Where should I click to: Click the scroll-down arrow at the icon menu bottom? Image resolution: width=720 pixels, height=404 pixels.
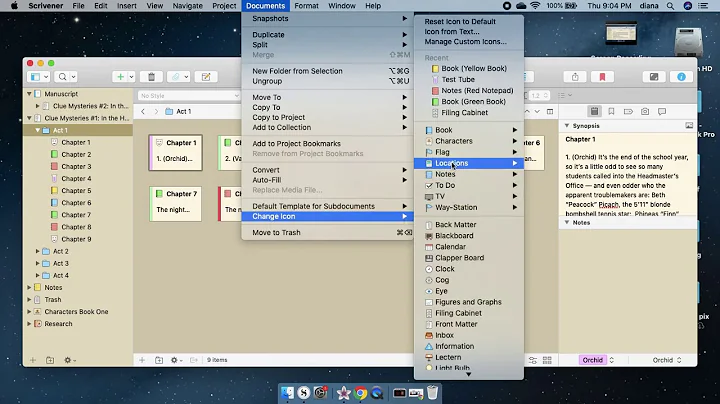[x=468, y=374]
